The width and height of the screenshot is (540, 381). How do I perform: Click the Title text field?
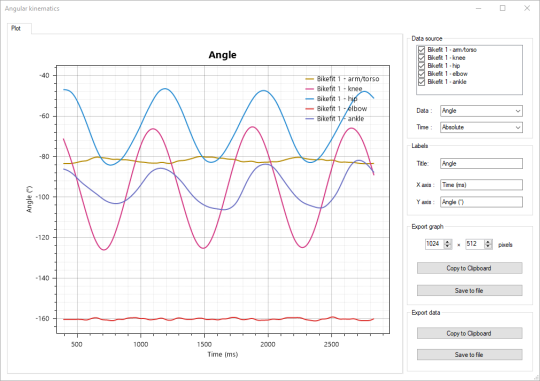click(x=481, y=163)
